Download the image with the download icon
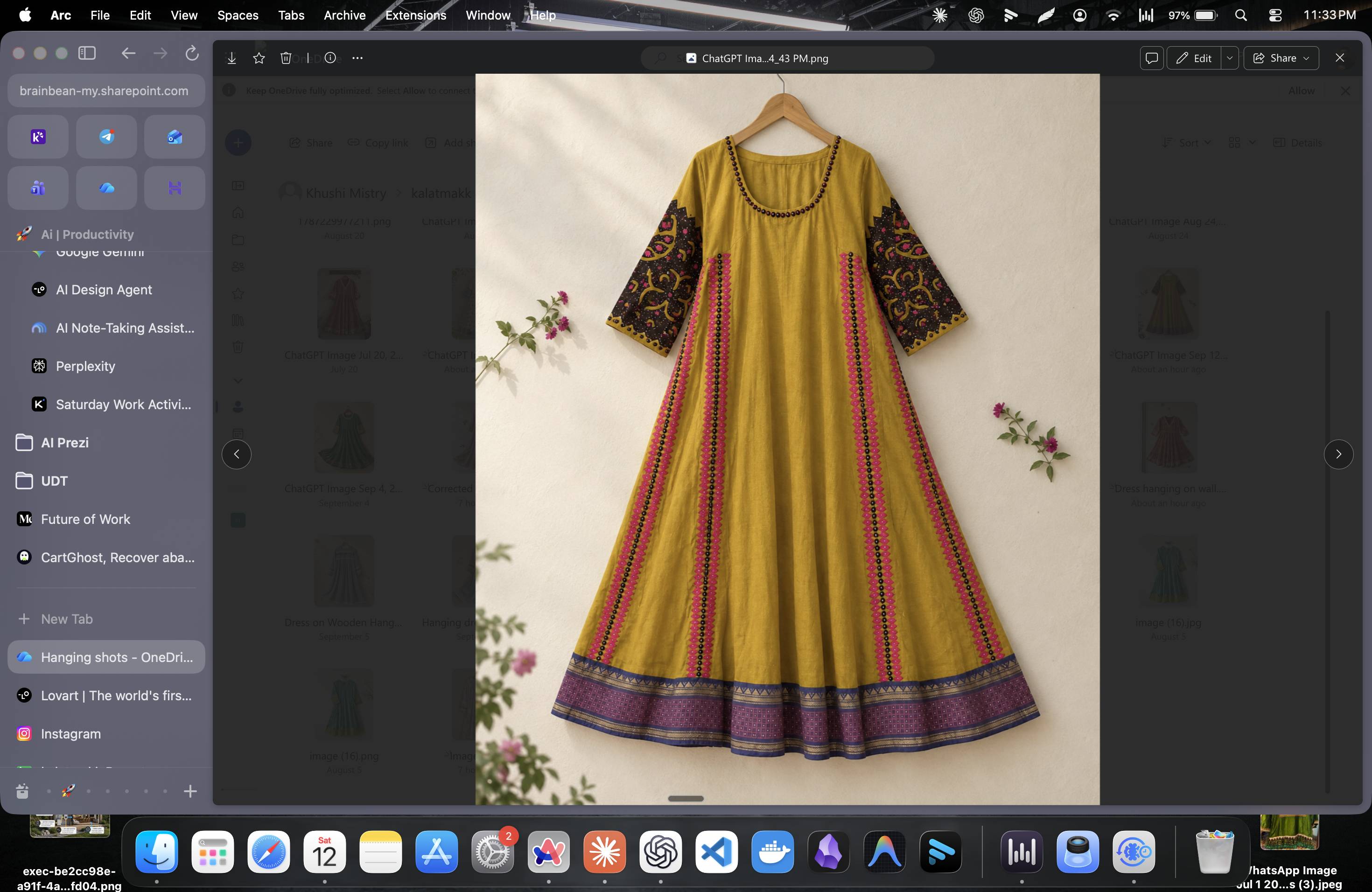Image resolution: width=1372 pixels, height=892 pixels. 232,58
